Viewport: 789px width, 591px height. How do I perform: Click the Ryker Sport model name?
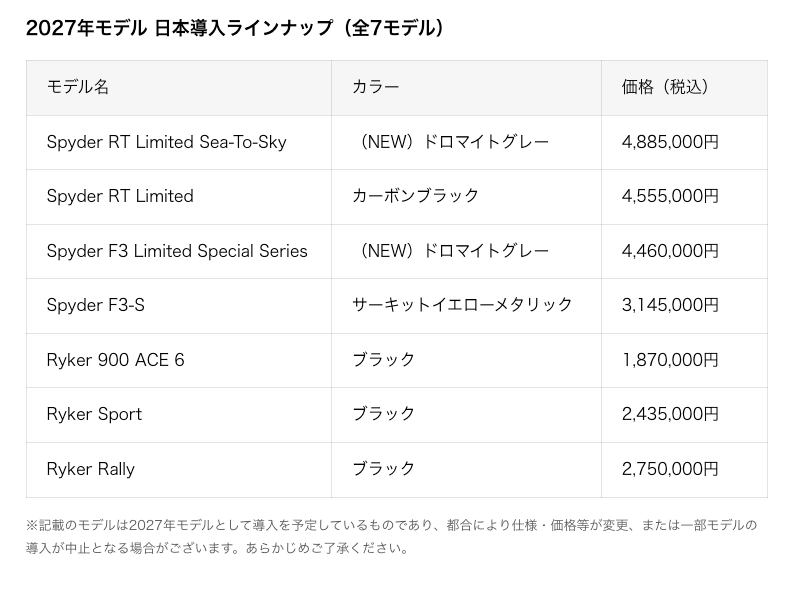(94, 414)
